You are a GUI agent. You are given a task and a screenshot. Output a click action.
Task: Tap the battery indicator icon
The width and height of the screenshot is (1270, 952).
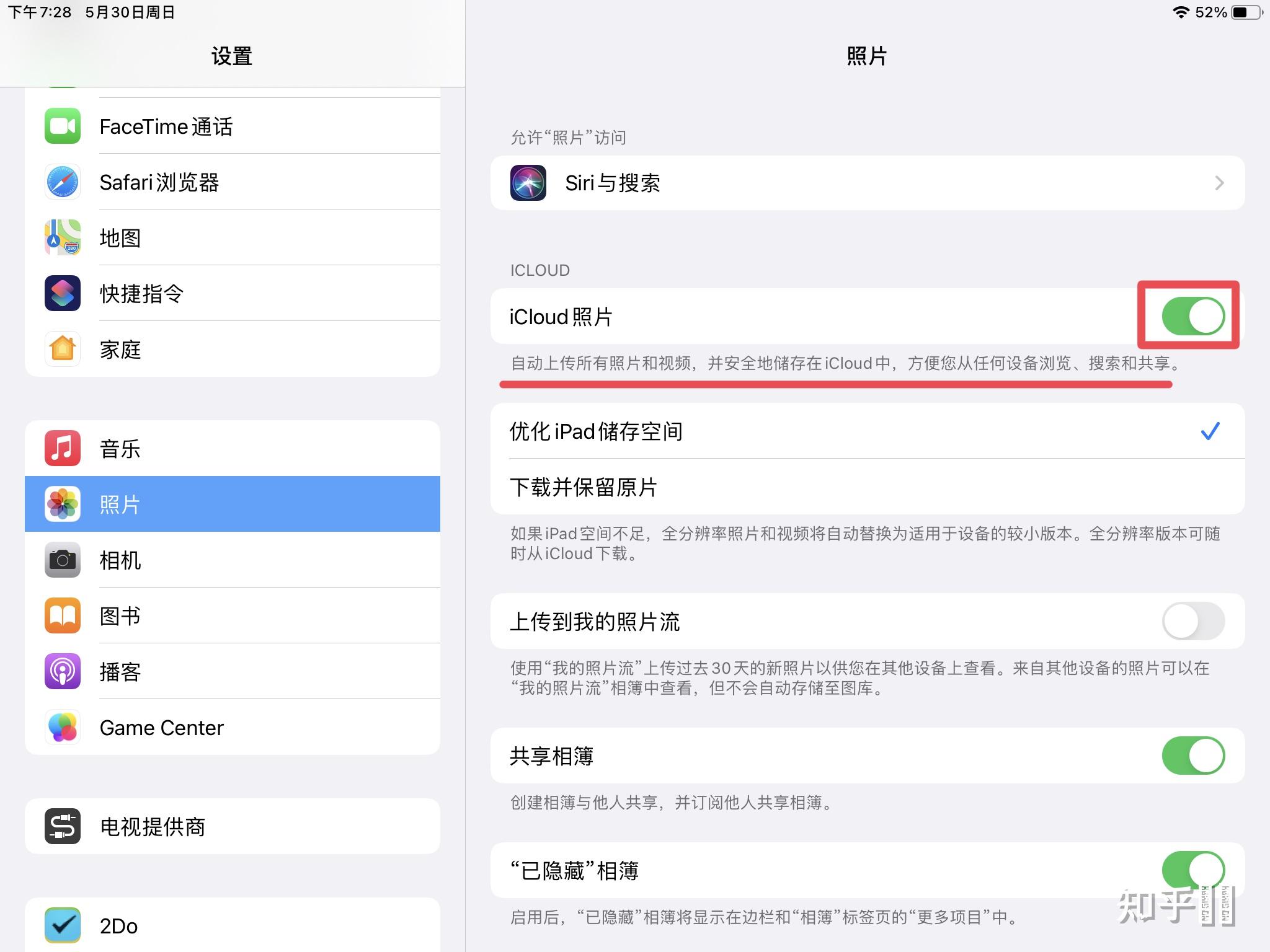pos(1246,12)
